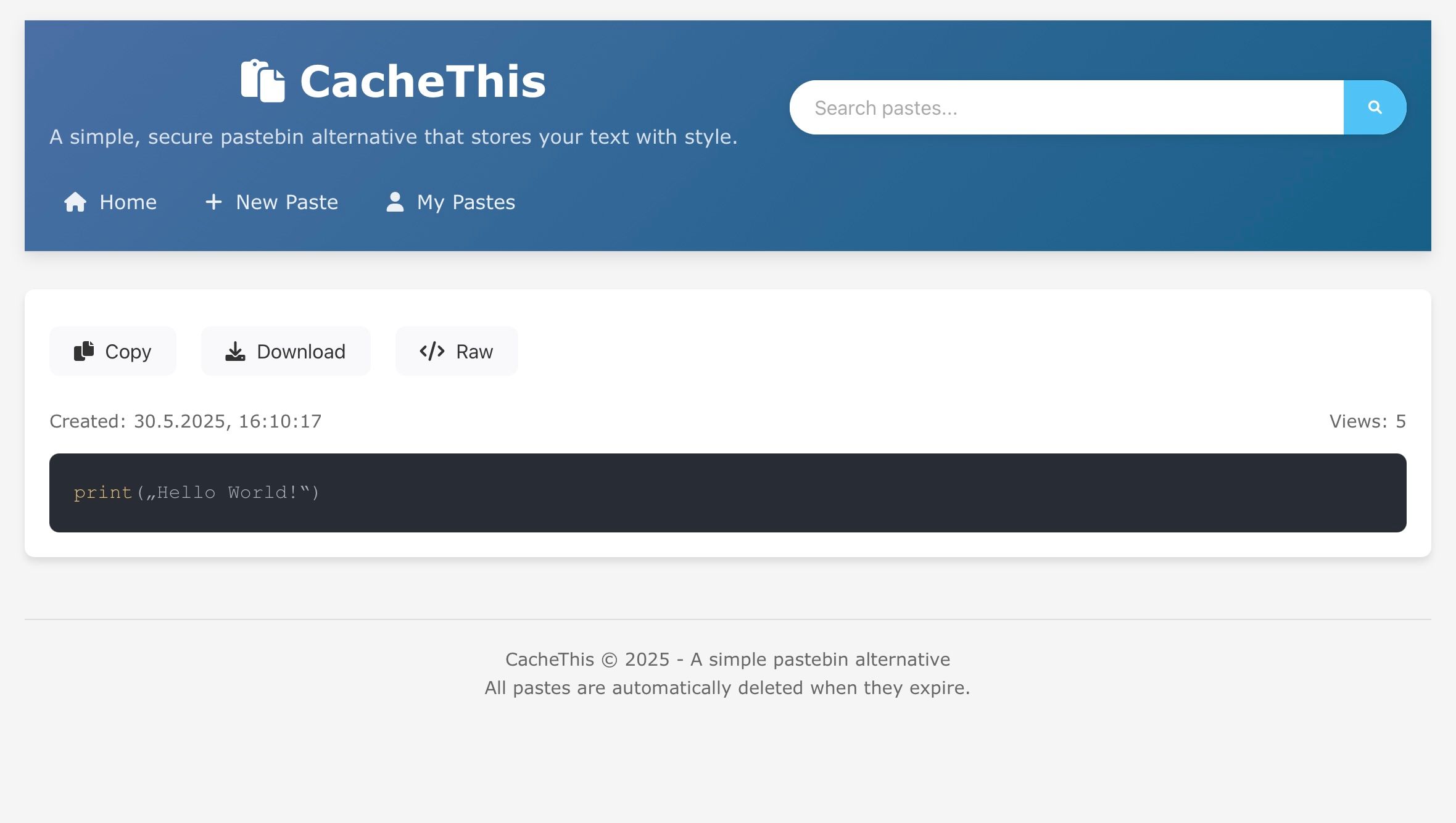Viewport: 1456px width, 823px height.
Task: Click the download arrow icon
Action: tap(235, 351)
